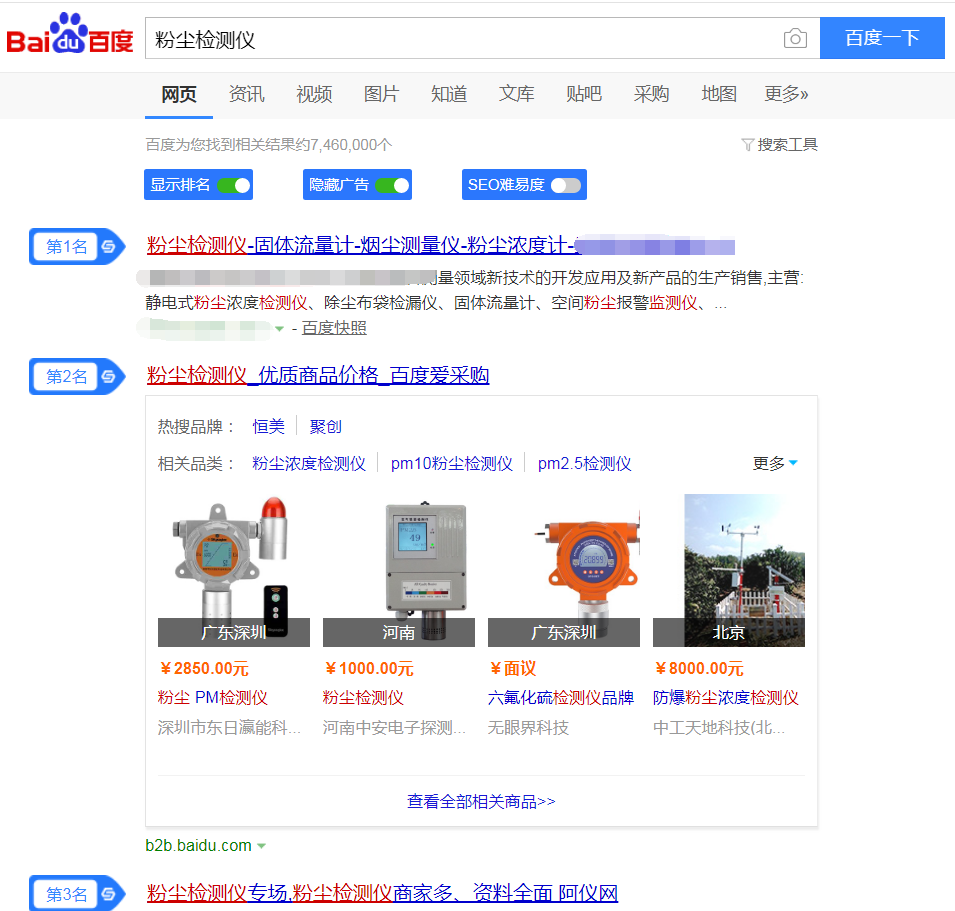Open 粉尘浓度检测仪 category link
The width and height of the screenshot is (955, 911).
309,463
